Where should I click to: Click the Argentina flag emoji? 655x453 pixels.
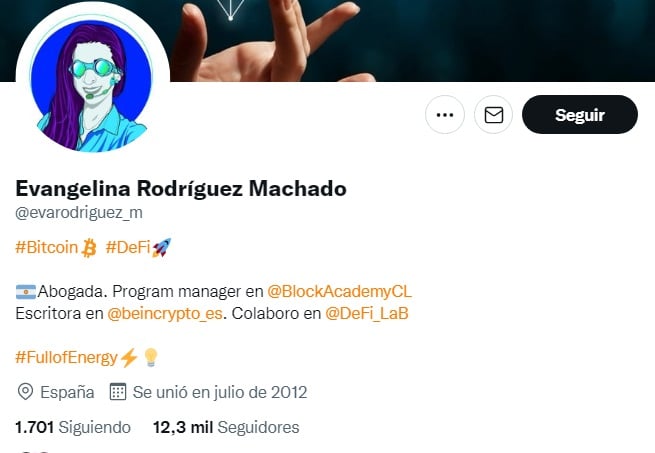26,292
